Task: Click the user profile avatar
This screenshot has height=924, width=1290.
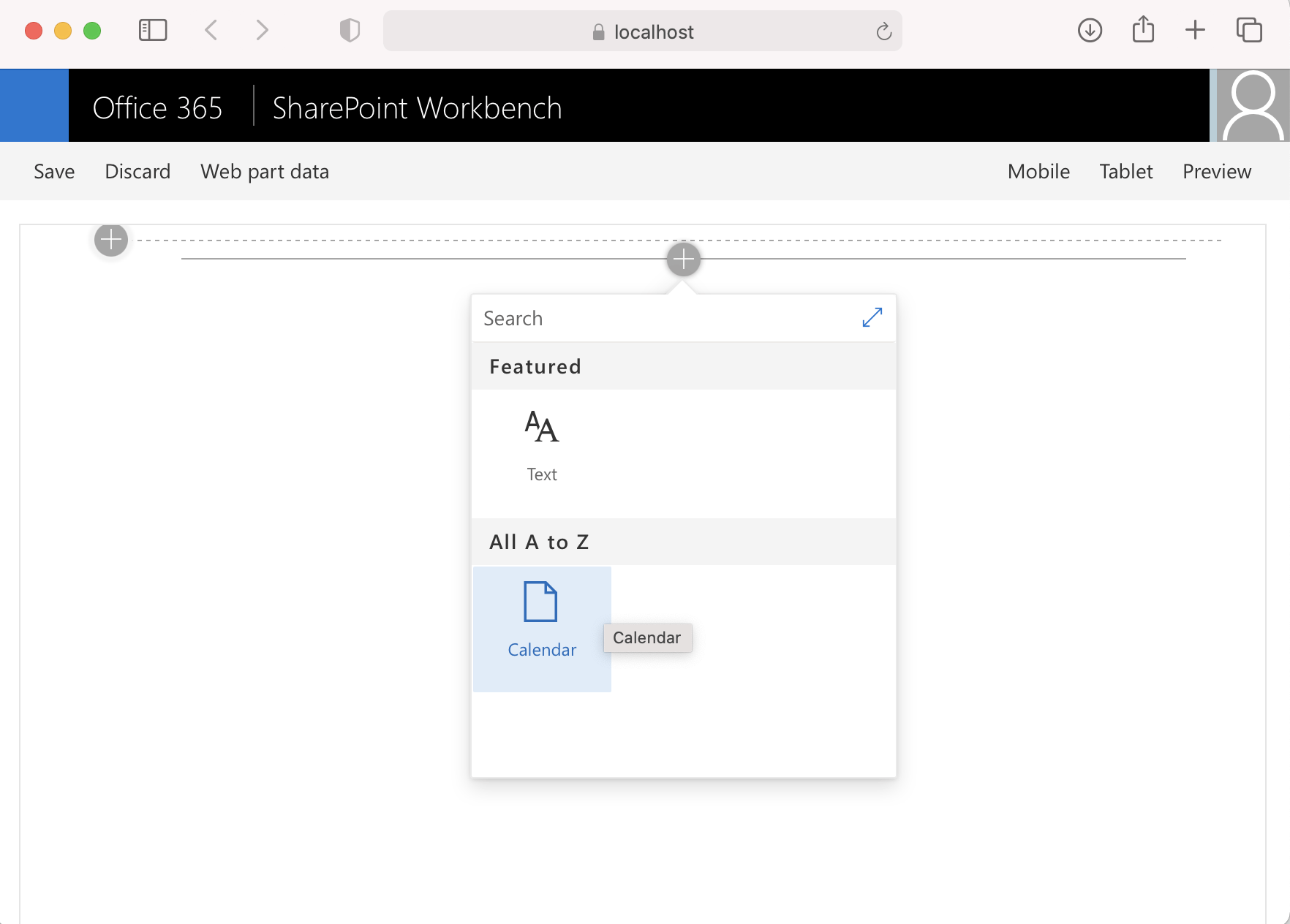Action: pyautogui.click(x=1253, y=105)
